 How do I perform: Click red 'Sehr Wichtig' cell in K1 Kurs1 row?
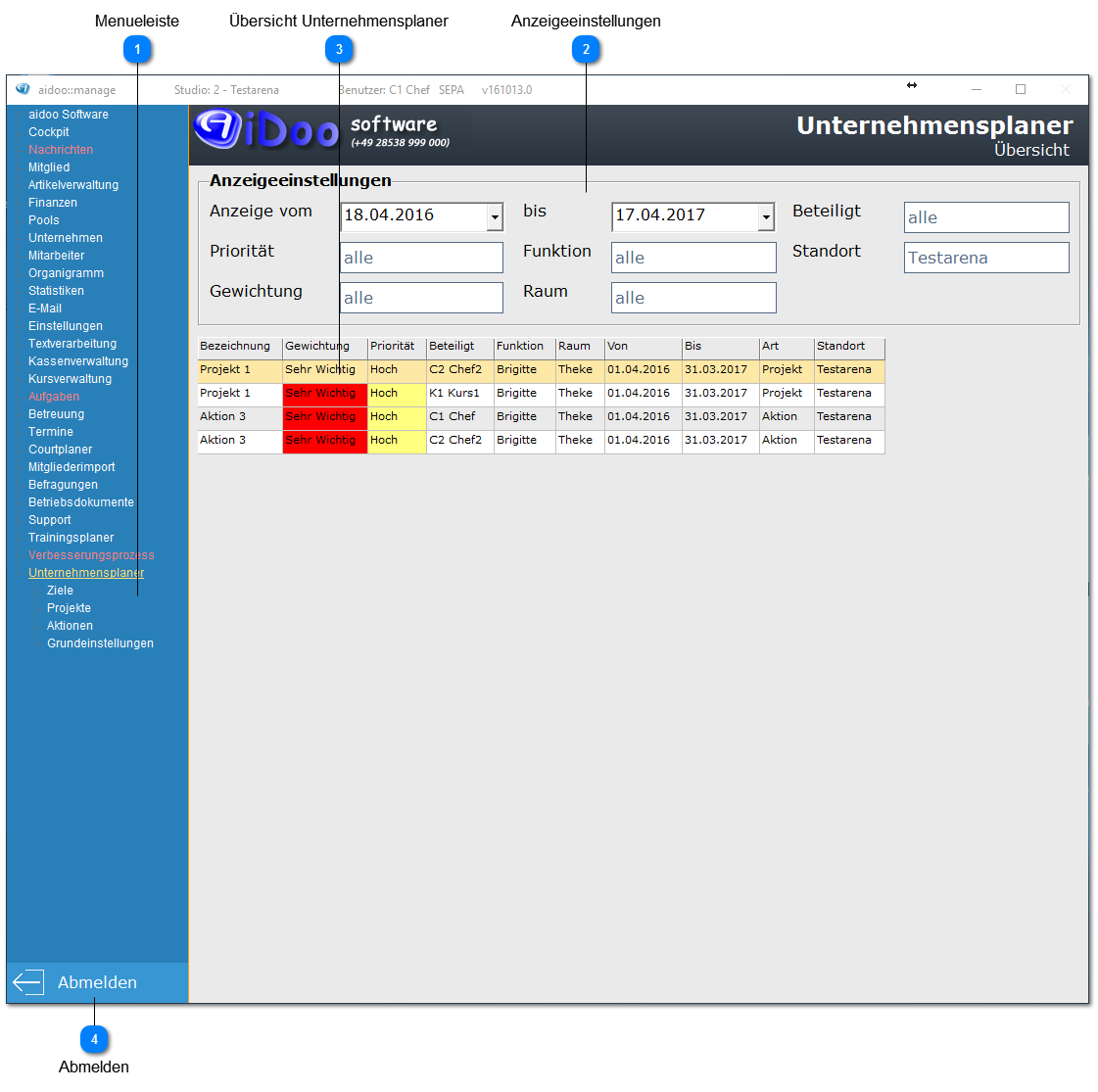[325, 394]
